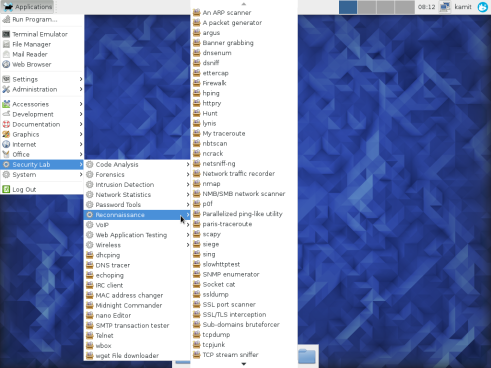Open the MAC address changer tool
The height and width of the screenshot is (368, 491).
[137, 295]
